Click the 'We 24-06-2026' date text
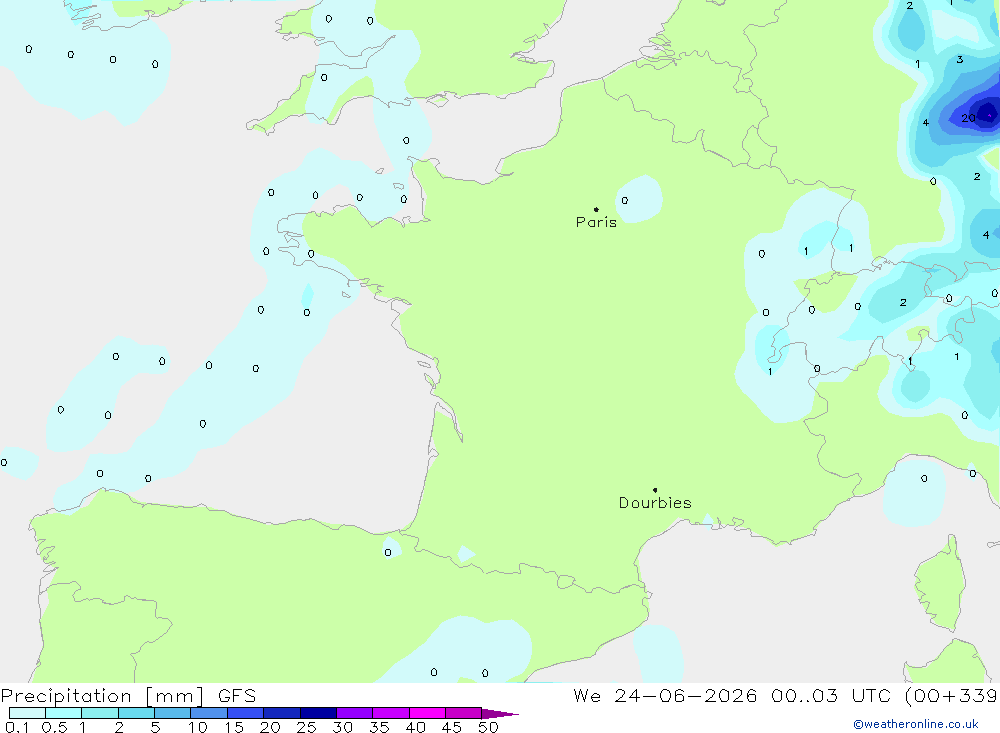Viewport: 1000px width, 733px height. tap(665, 696)
